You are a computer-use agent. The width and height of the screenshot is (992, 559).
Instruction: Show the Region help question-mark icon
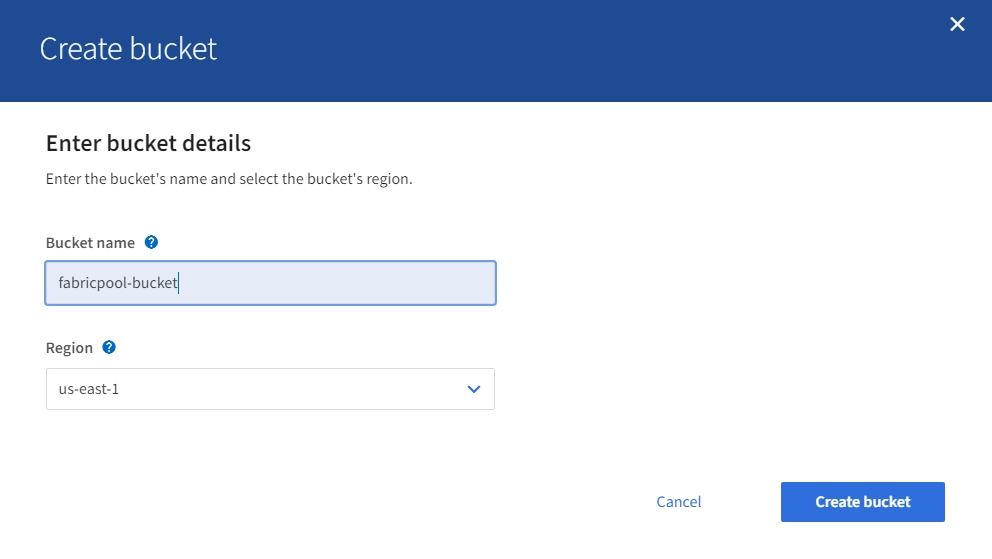click(109, 347)
